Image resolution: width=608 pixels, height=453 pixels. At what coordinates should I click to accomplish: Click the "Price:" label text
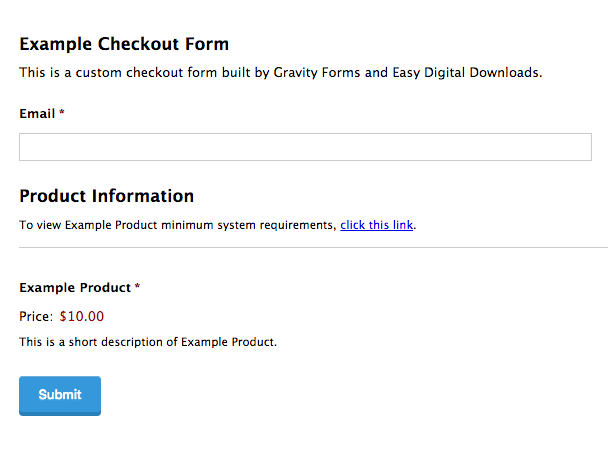pos(36,317)
